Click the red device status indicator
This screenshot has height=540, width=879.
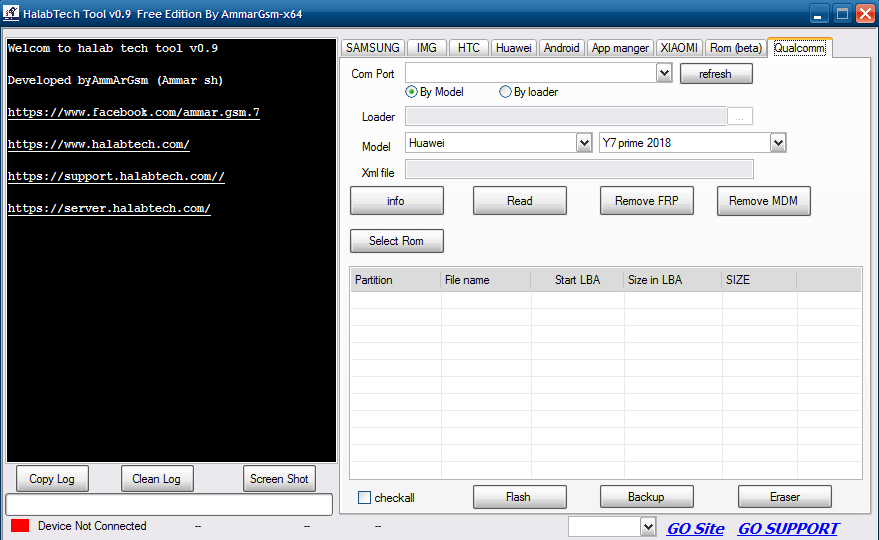pyautogui.click(x=20, y=526)
